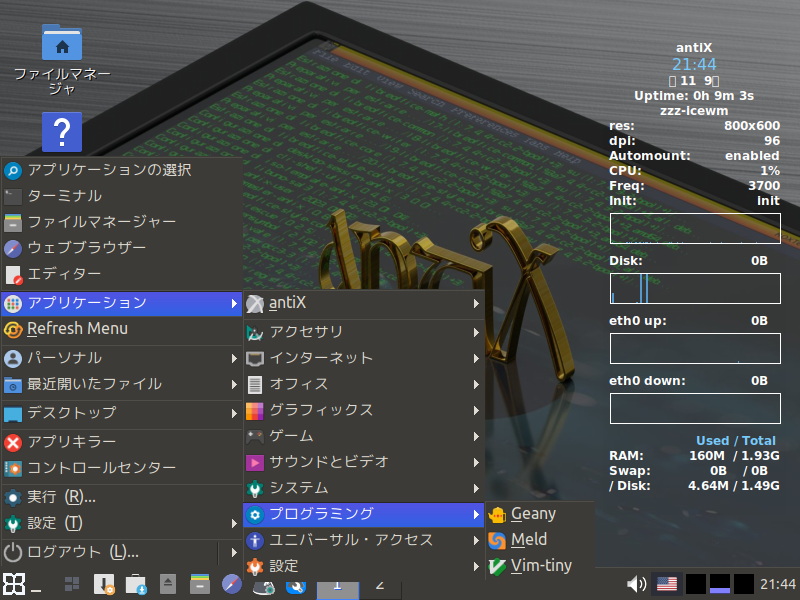Image resolution: width=800 pixels, height=600 pixels.
Task: Expand the アクセサリ category
Action: click(x=364, y=332)
